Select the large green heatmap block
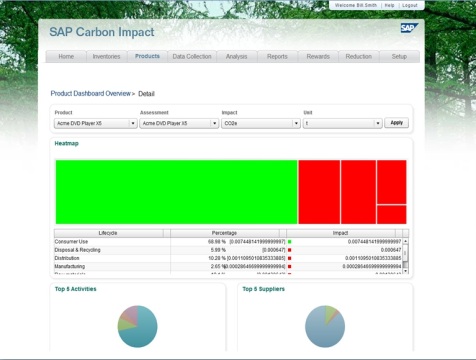The width and height of the screenshot is (476, 360). coord(176,192)
